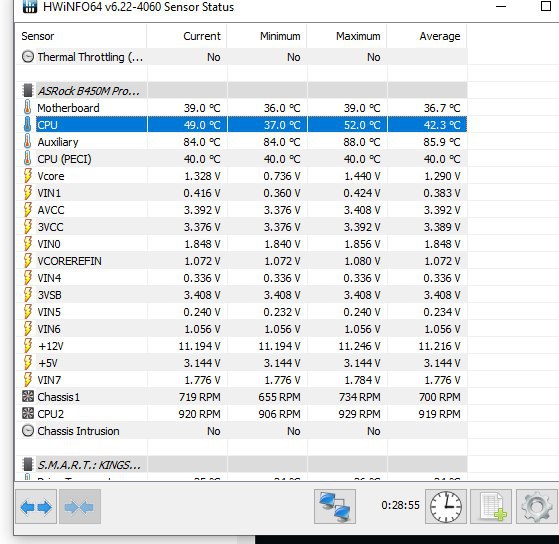This screenshot has height=544, width=559.
Task: Click the 11.216 V average +12V value
Action: point(439,346)
